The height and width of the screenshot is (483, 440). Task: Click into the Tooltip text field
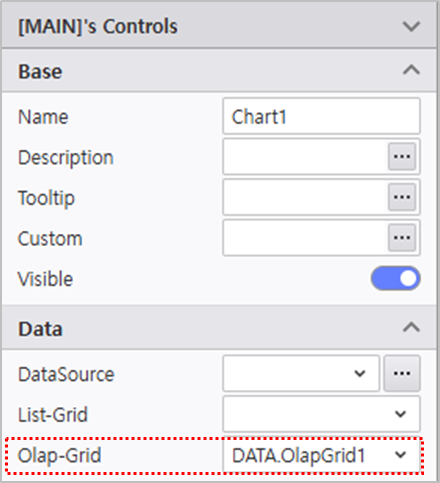(x=305, y=197)
